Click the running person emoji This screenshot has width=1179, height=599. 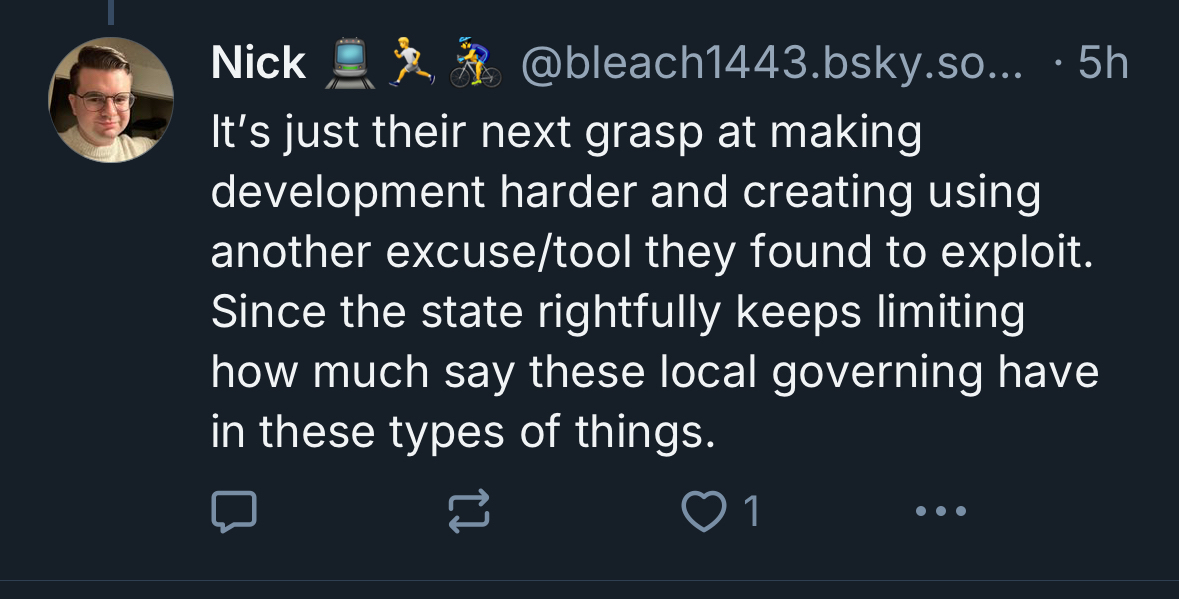click(408, 64)
